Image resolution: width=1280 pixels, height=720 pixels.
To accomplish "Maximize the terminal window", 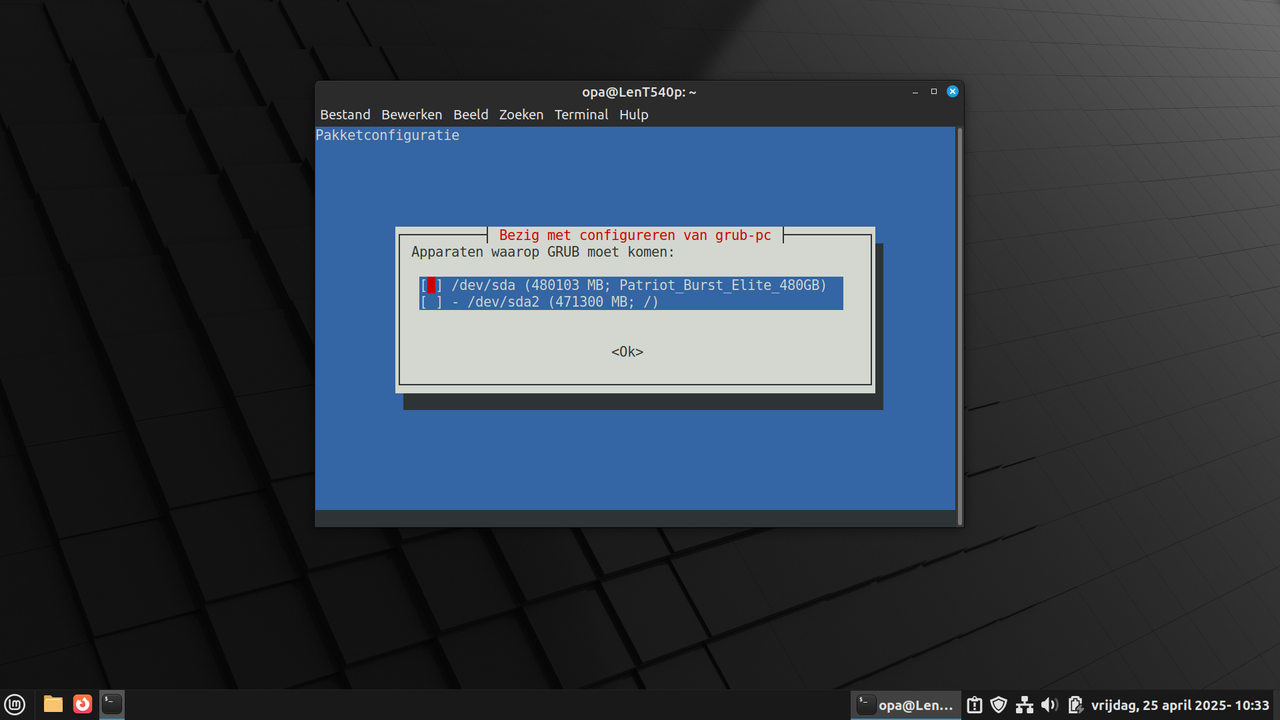I will tap(934, 91).
